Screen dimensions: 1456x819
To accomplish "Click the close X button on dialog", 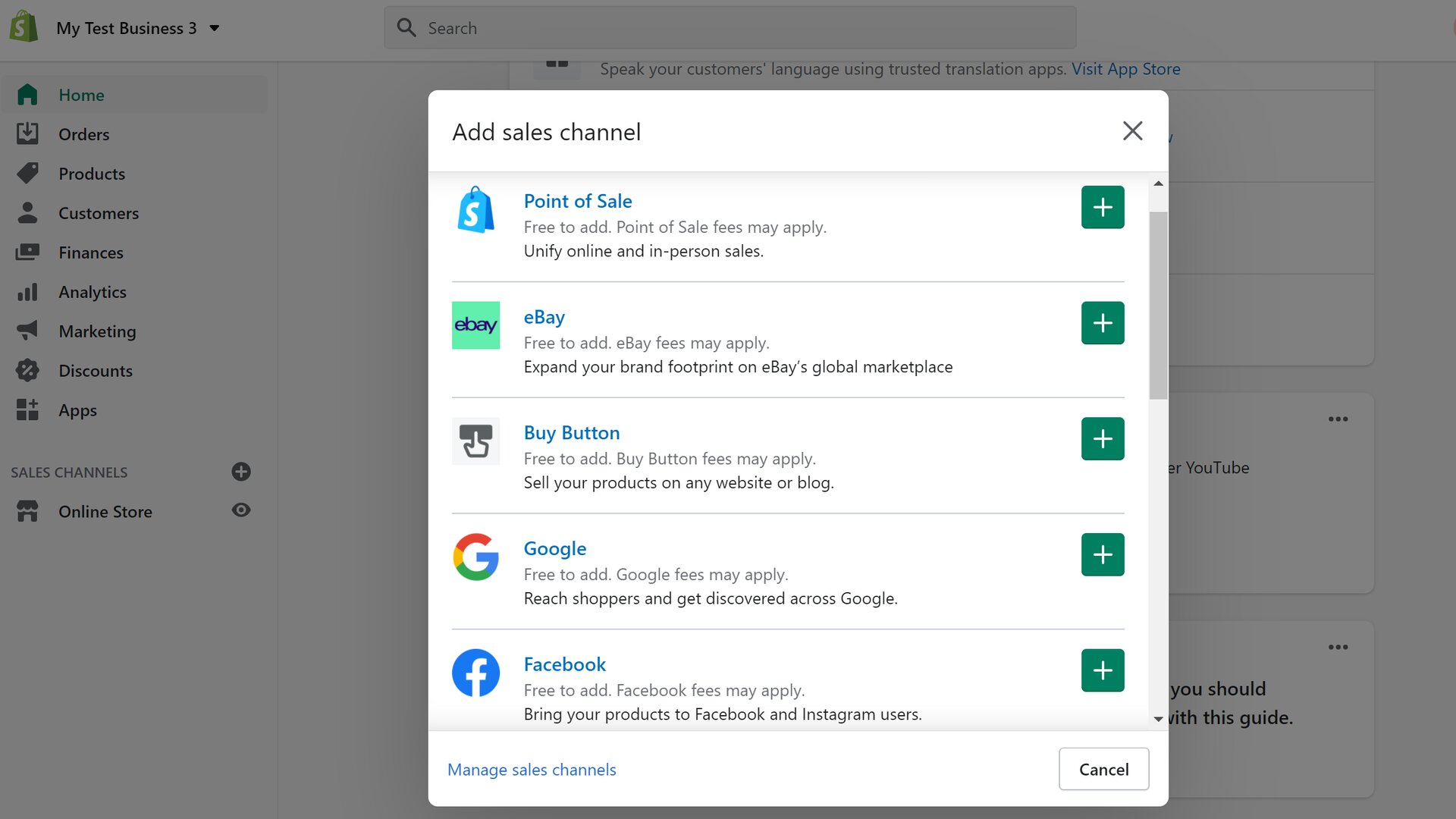I will (1132, 131).
